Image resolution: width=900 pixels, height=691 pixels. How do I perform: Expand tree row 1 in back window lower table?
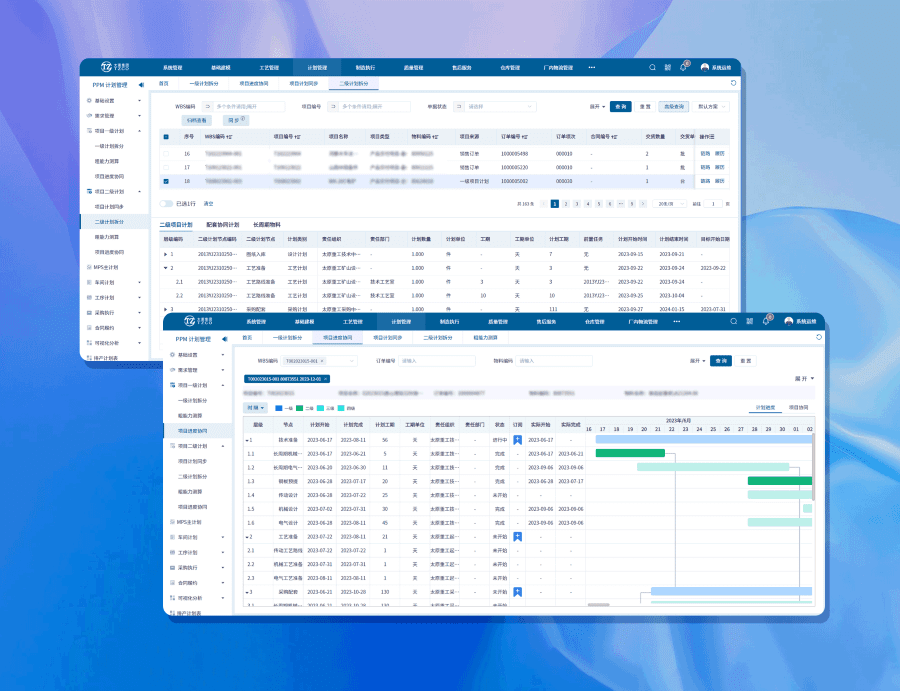[x=165, y=254]
